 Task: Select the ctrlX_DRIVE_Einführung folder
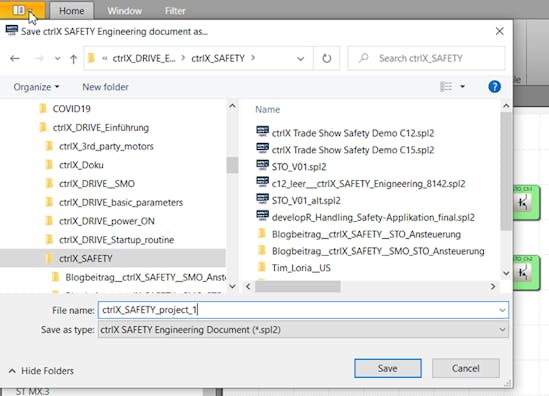click(101, 127)
